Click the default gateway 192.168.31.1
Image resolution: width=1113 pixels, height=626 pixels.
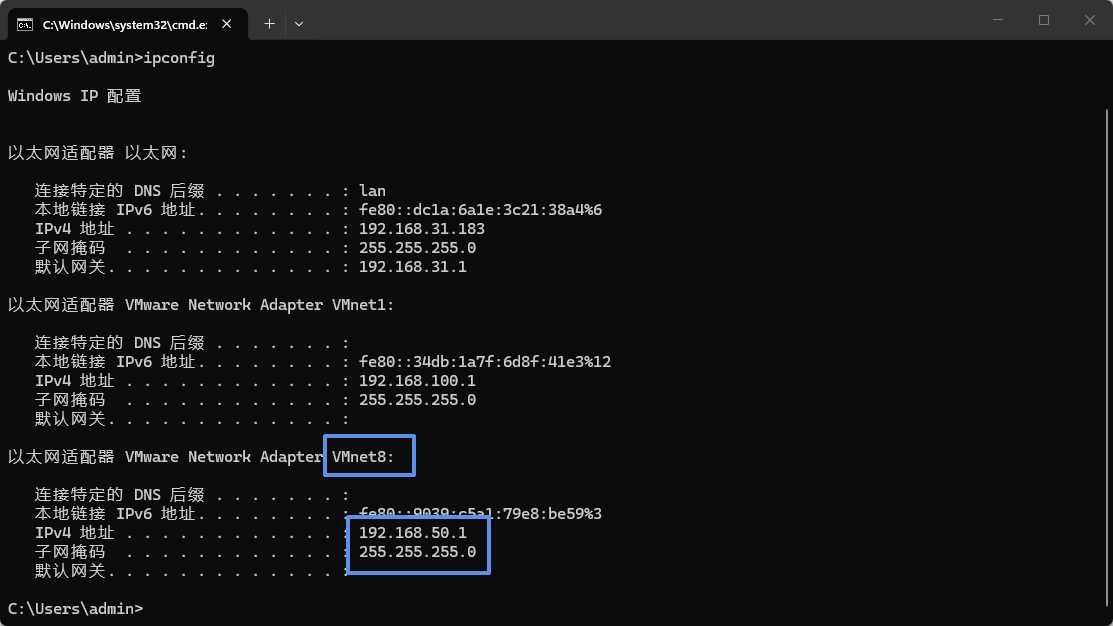(x=412, y=267)
